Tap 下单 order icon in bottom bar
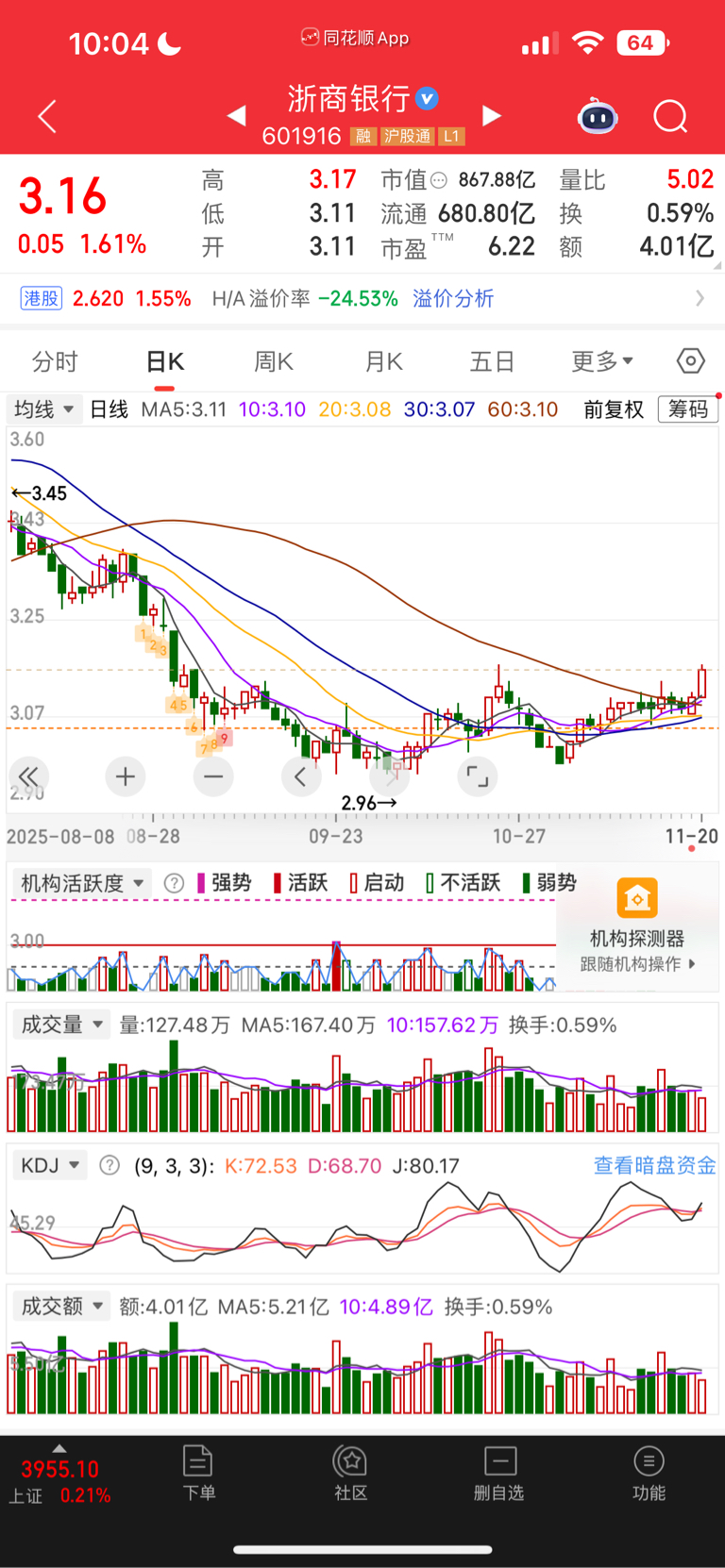 click(x=198, y=1473)
